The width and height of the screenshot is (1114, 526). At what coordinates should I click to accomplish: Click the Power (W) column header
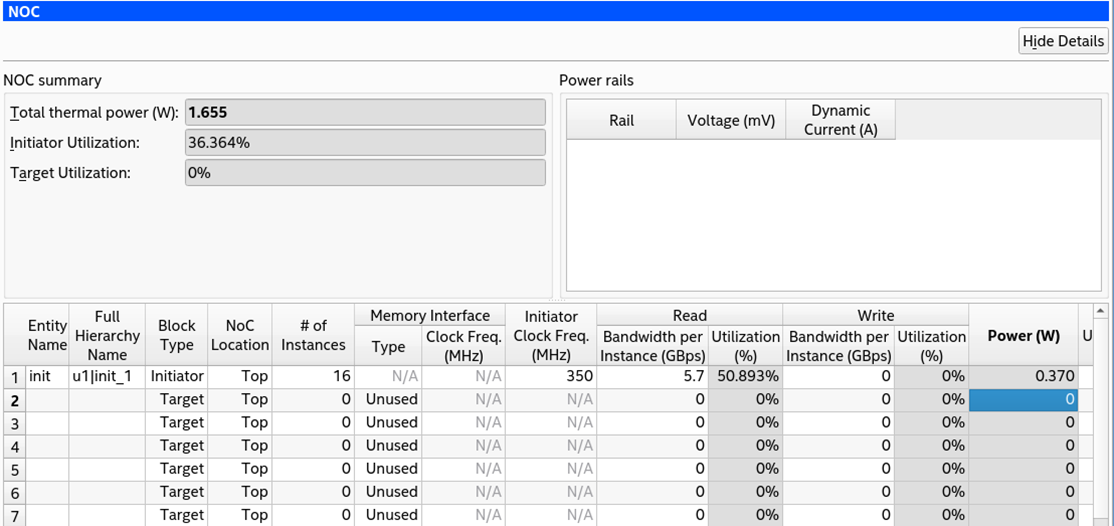[x=1023, y=335]
